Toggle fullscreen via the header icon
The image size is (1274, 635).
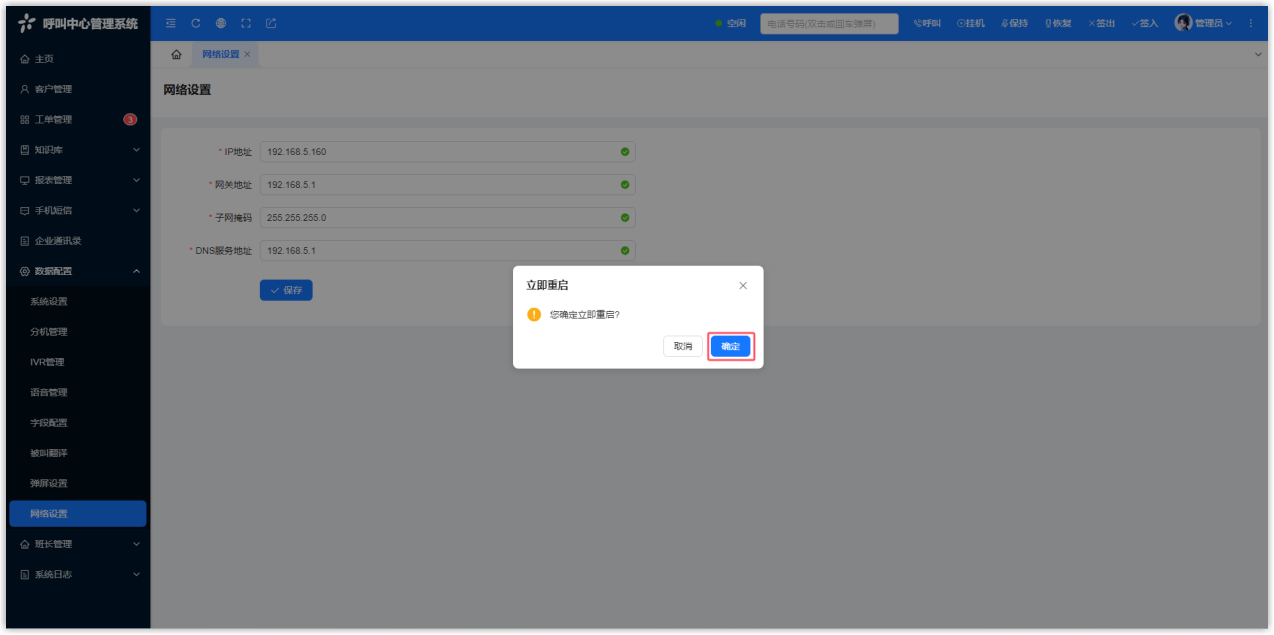(246, 23)
